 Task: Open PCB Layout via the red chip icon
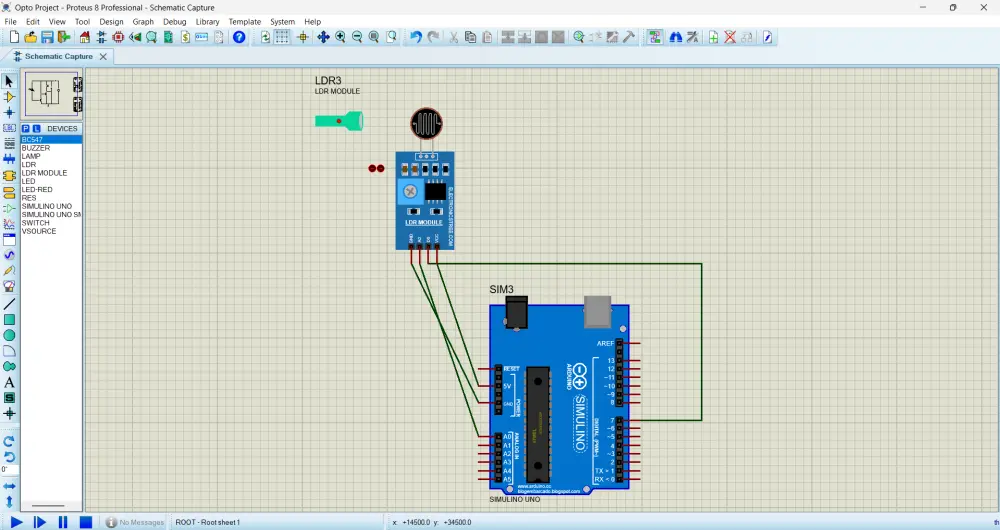[x=118, y=37]
